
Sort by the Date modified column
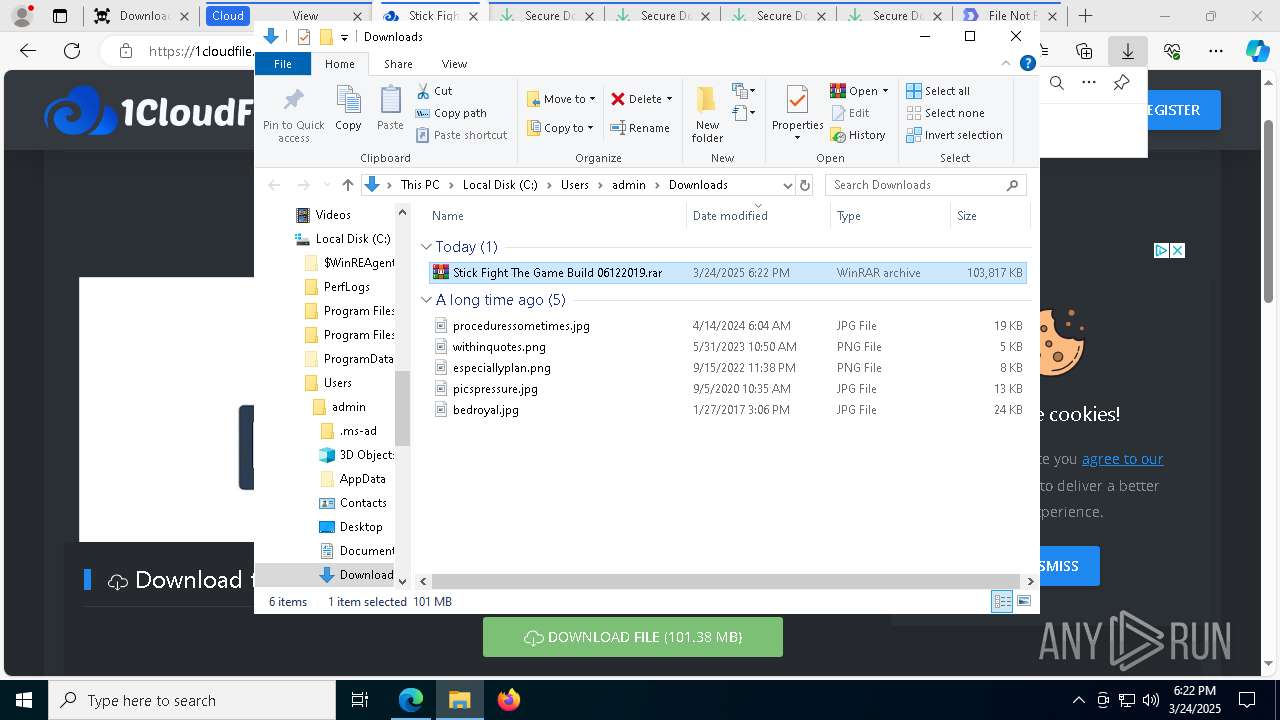757,216
